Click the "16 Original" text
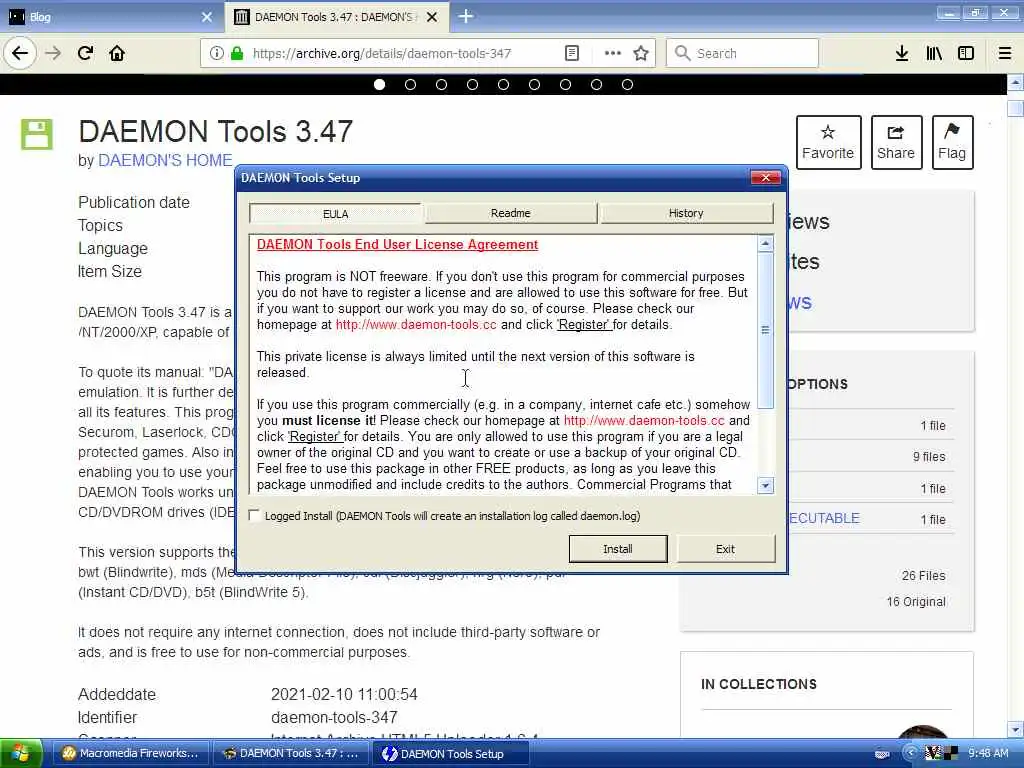 pyautogui.click(x=916, y=601)
